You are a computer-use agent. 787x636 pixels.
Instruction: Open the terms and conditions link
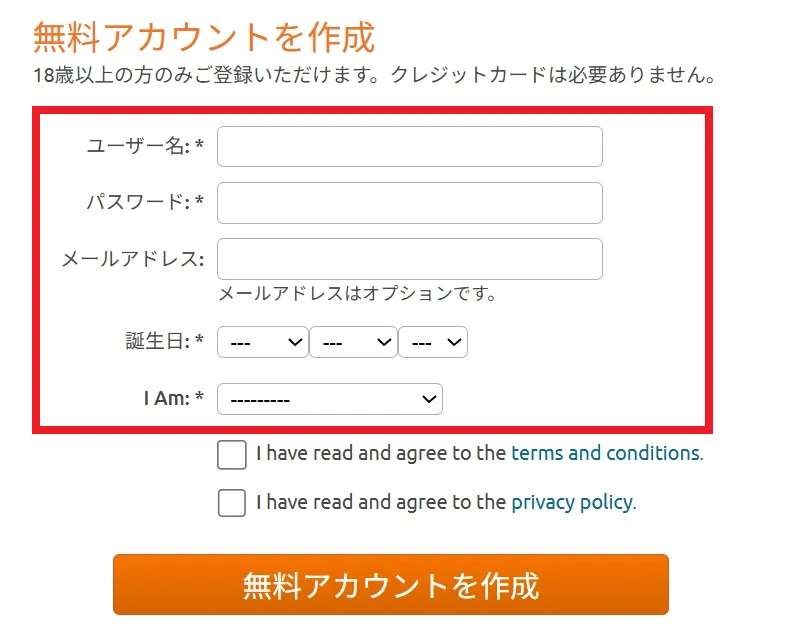point(605,453)
